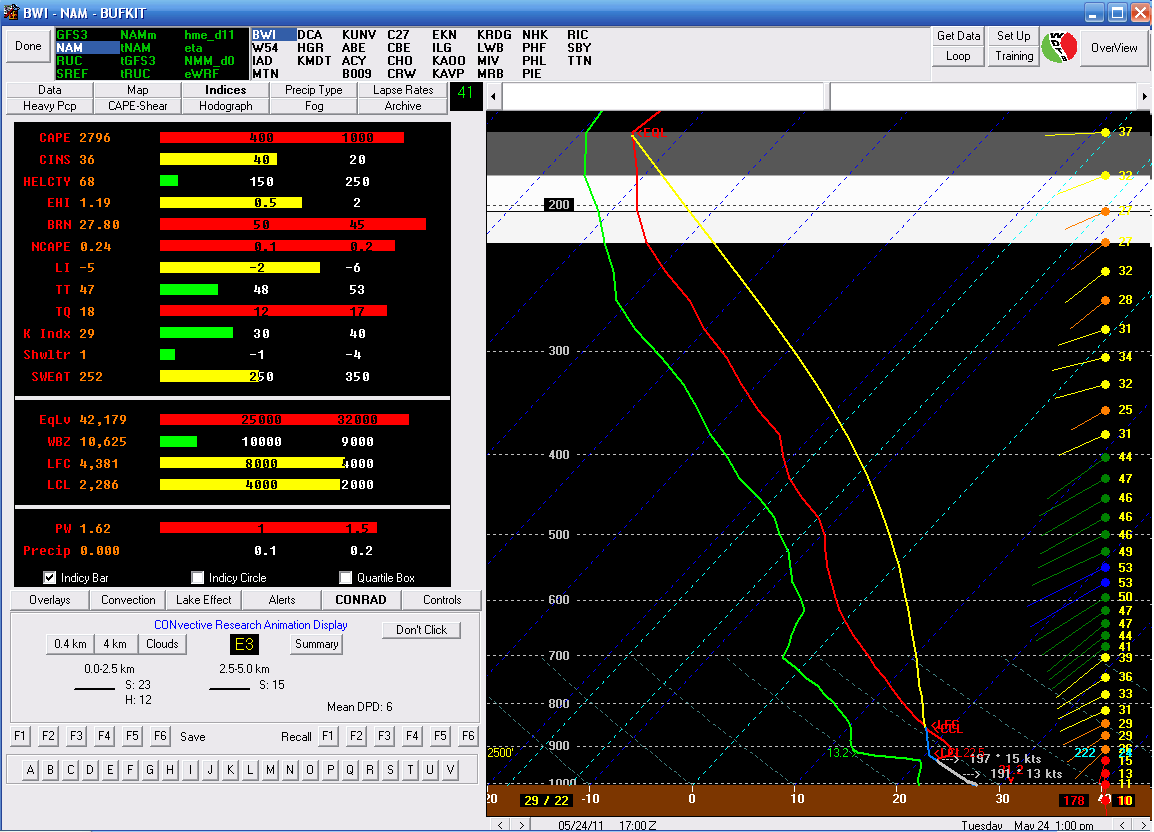Click the NWS-style round logo icon
Viewport: 1154px width, 832px height.
pos(1059,47)
